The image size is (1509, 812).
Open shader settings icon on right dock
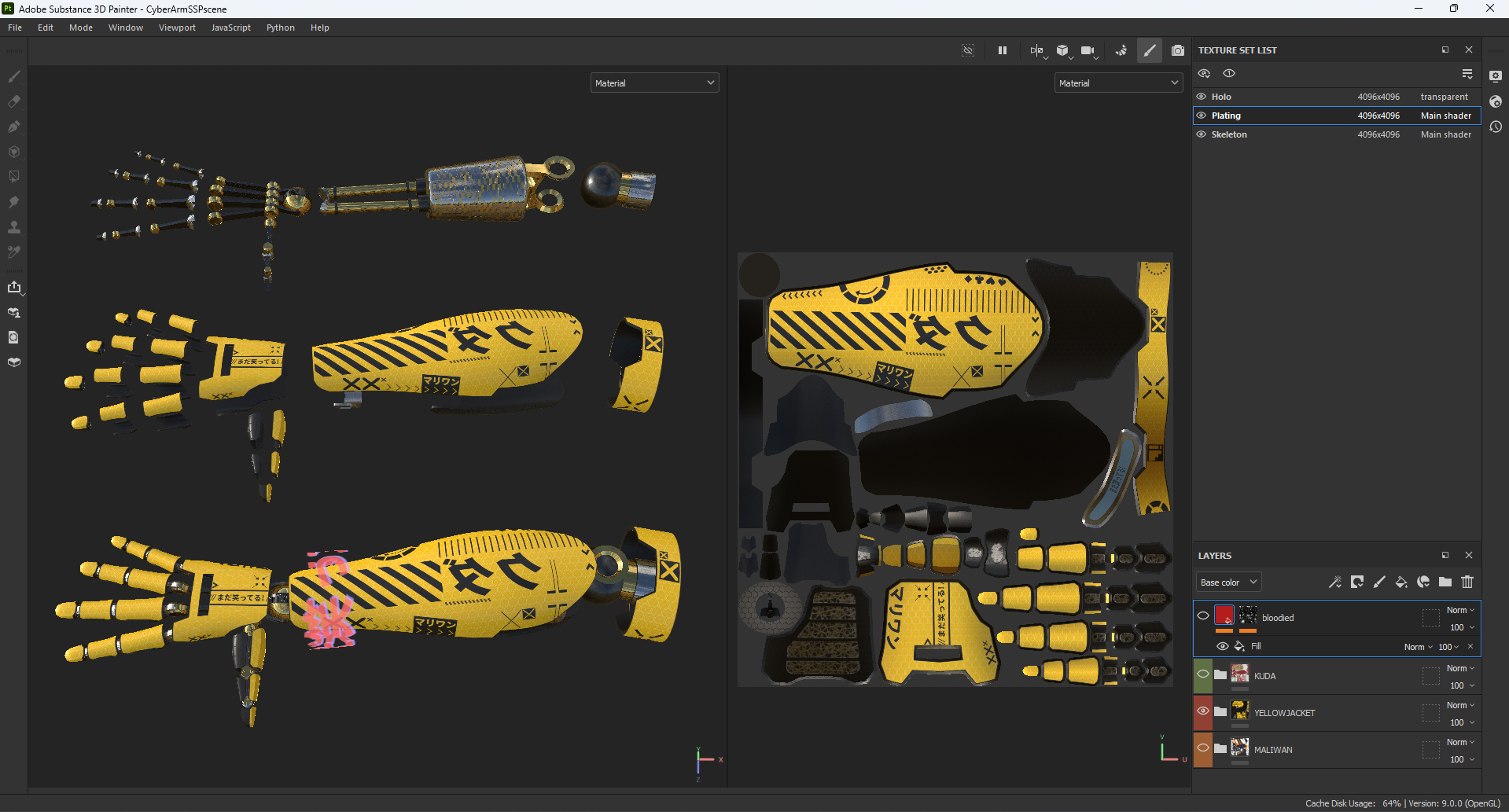click(x=1496, y=101)
